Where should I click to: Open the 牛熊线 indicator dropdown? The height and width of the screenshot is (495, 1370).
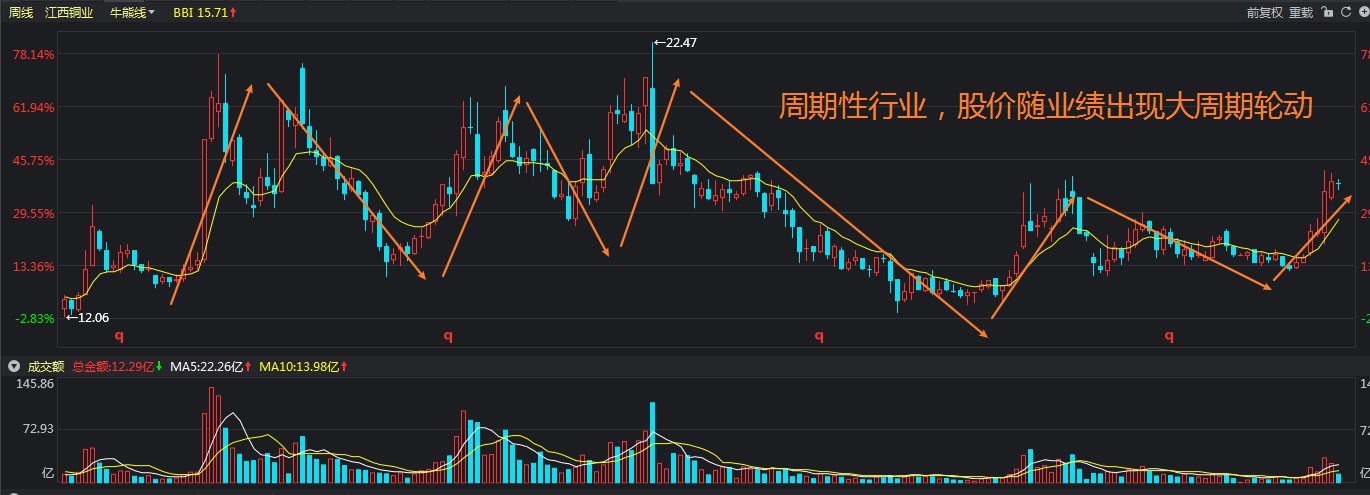click(132, 13)
